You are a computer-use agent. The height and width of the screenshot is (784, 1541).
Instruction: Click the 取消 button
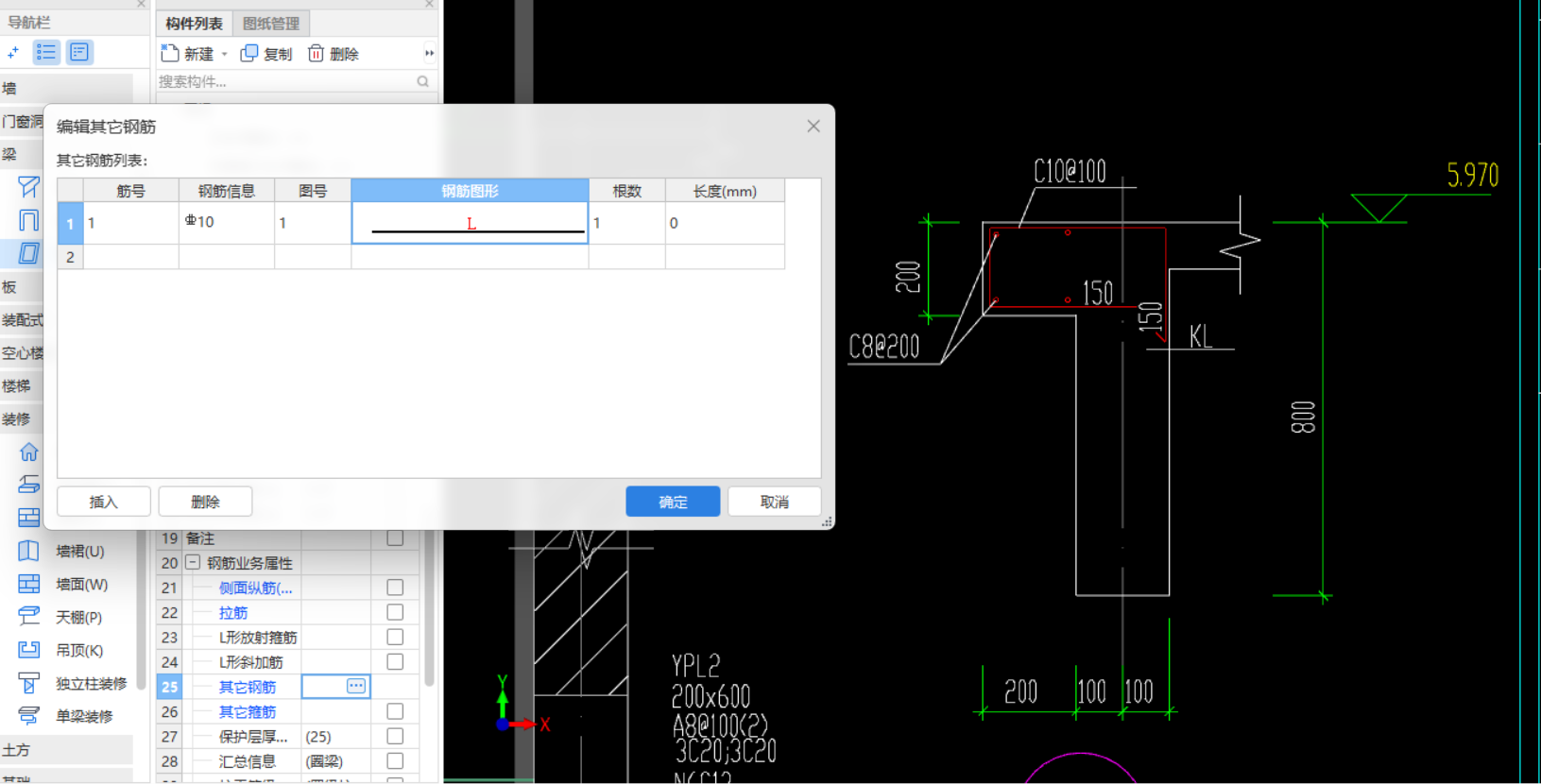(x=775, y=502)
